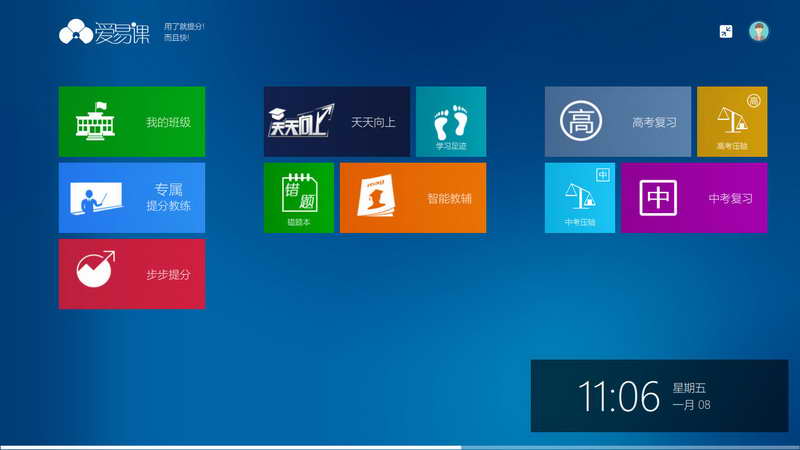Screen dimensions: 800x450
Task: Open the 错题本 notebook tile
Action: [299, 198]
